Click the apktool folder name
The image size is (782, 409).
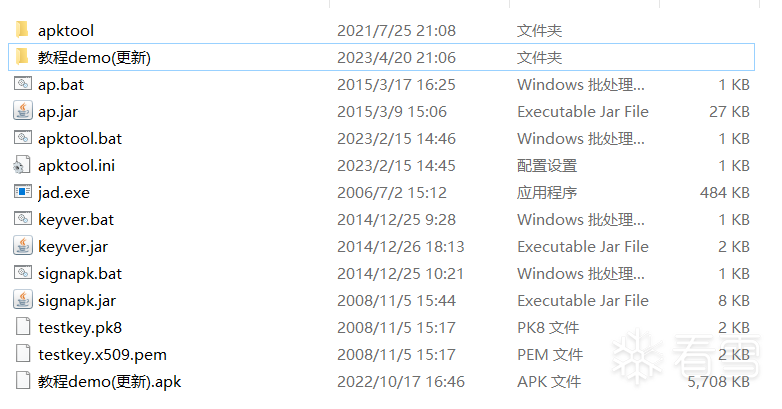(66, 31)
